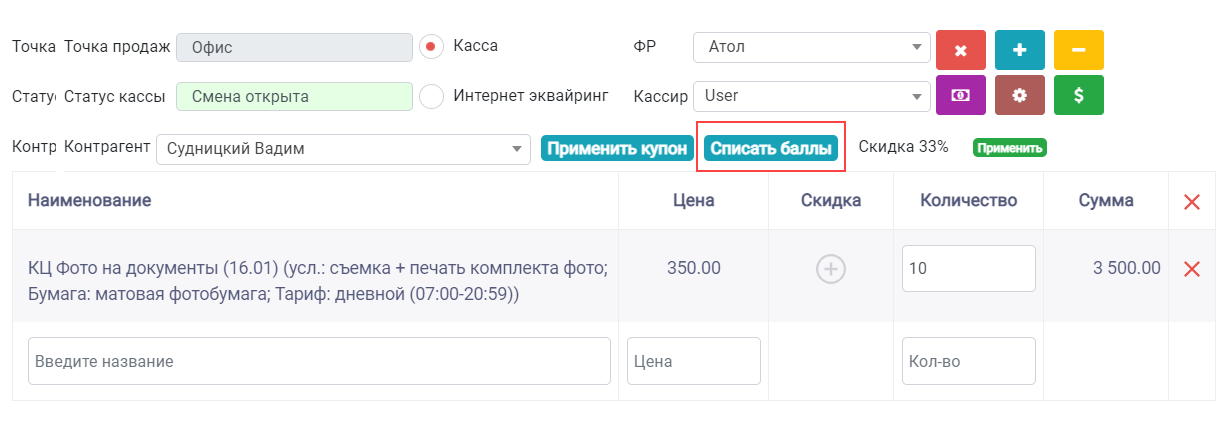The width and height of the screenshot is (1229, 436).
Task: Click the red X in the table header
Action: (1192, 201)
